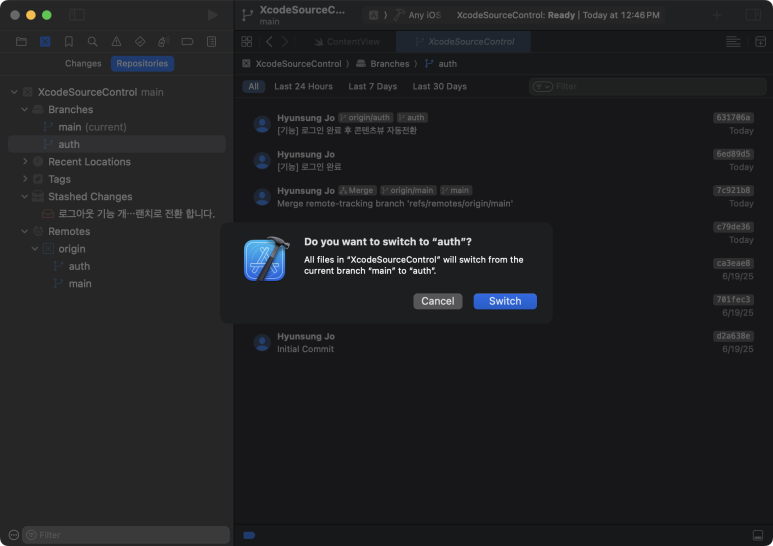Viewport: 773px width, 546px height.
Task: Click the blue tag indicator at editor bottom
Action: tap(249, 535)
